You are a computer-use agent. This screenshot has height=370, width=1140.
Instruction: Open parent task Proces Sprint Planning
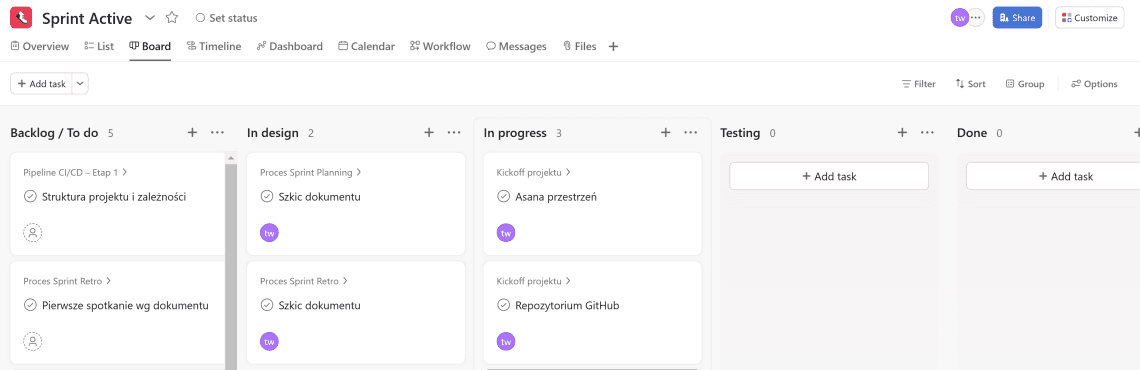(311, 172)
